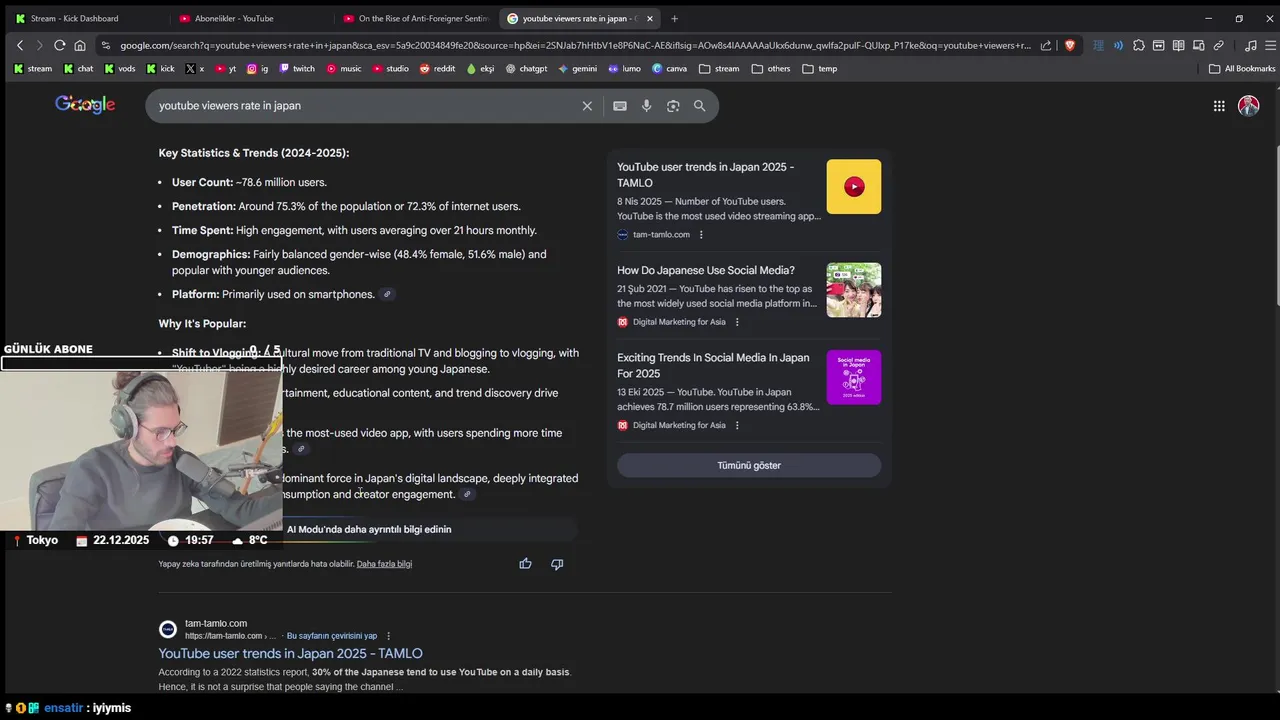
Task: Open the vods bookmark
Action: click(x=119, y=69)
